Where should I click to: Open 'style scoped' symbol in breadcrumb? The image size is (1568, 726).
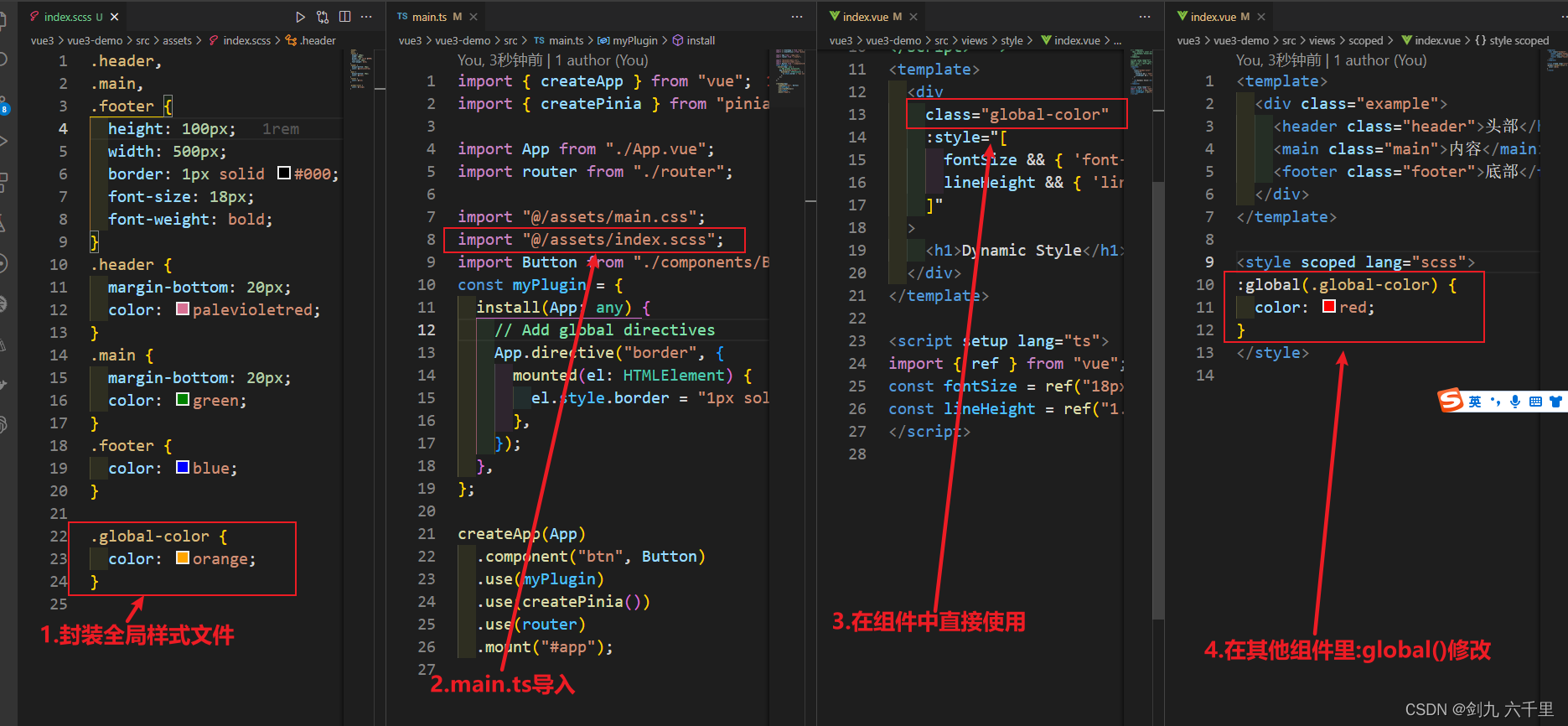(x=1511, y=40)
